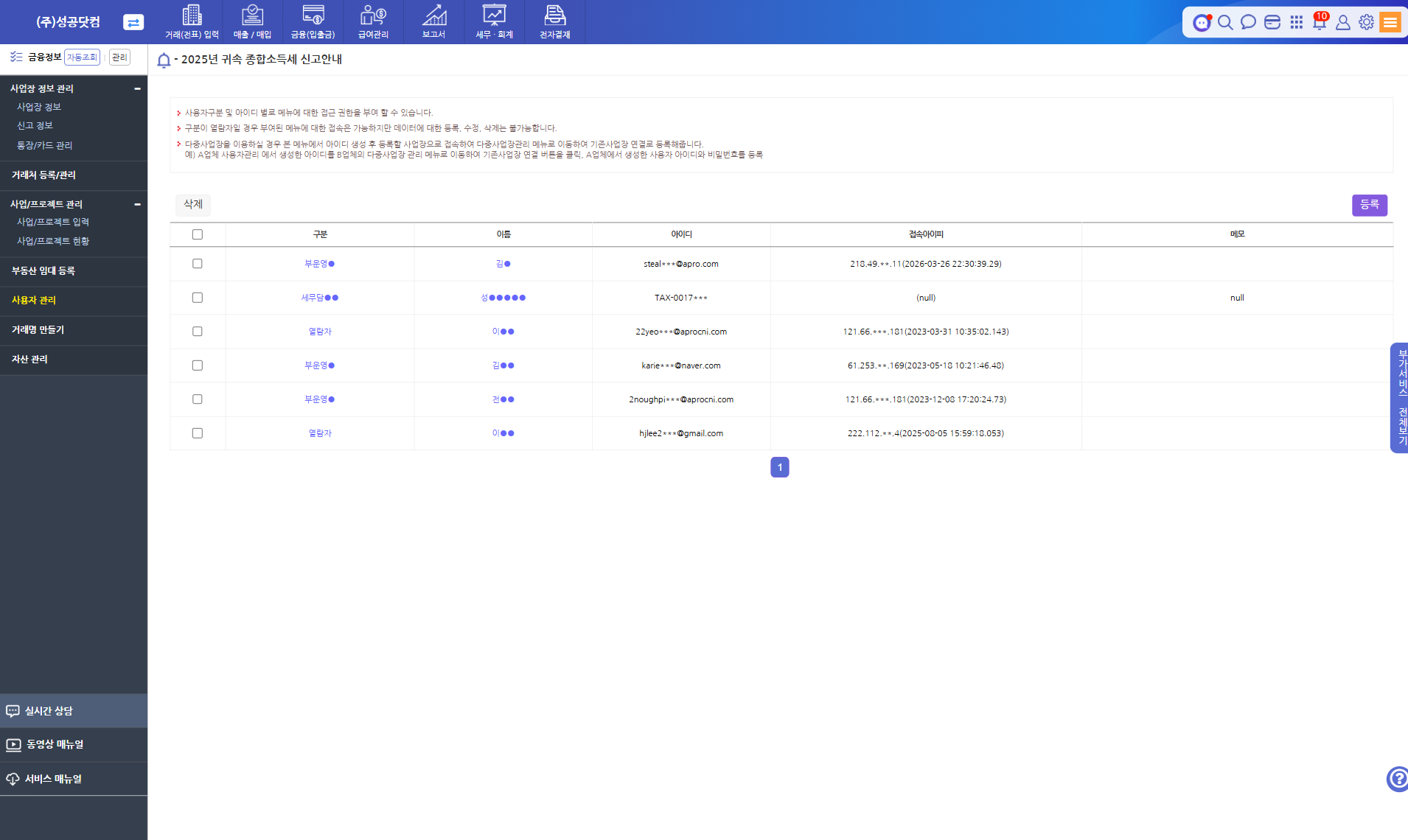Check the karie***@naver.com row checkbox
Viewport: 1408px width, 840px height.
click(197, 365)
